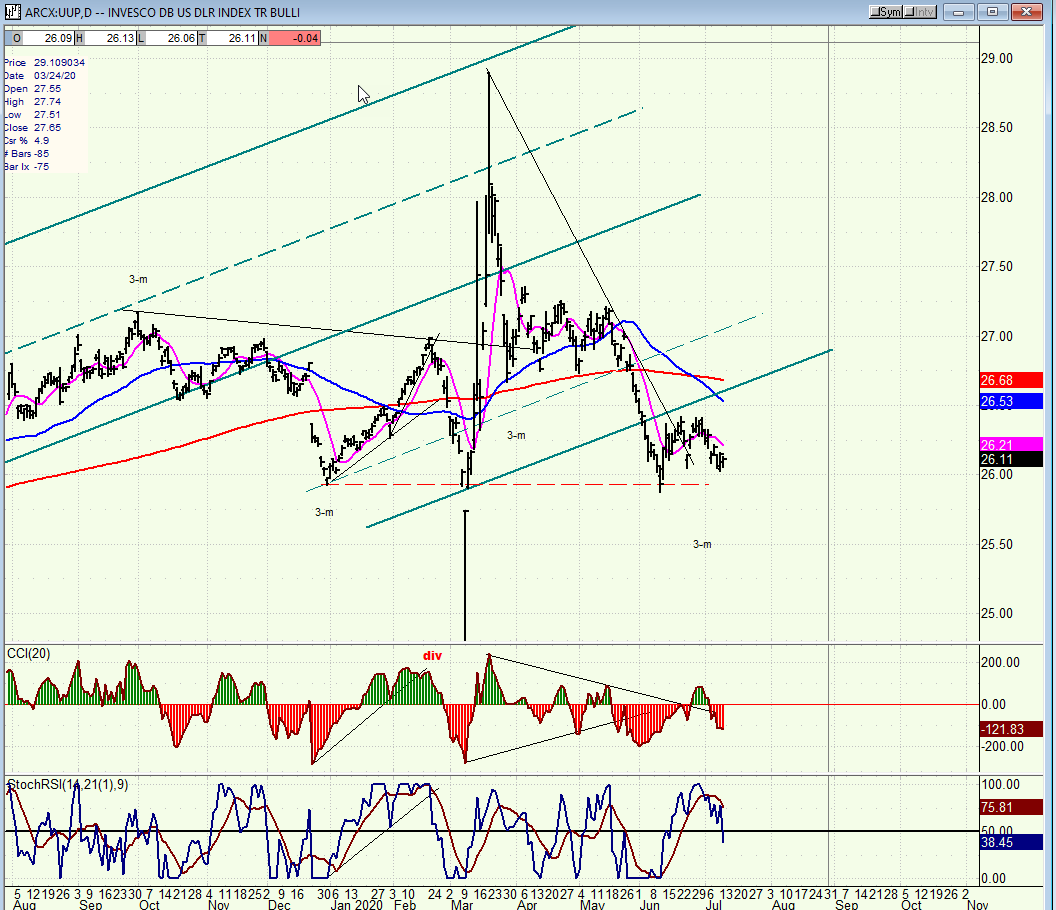Click the 75.81 StochRSI signal value tag

coord(1011,807)
